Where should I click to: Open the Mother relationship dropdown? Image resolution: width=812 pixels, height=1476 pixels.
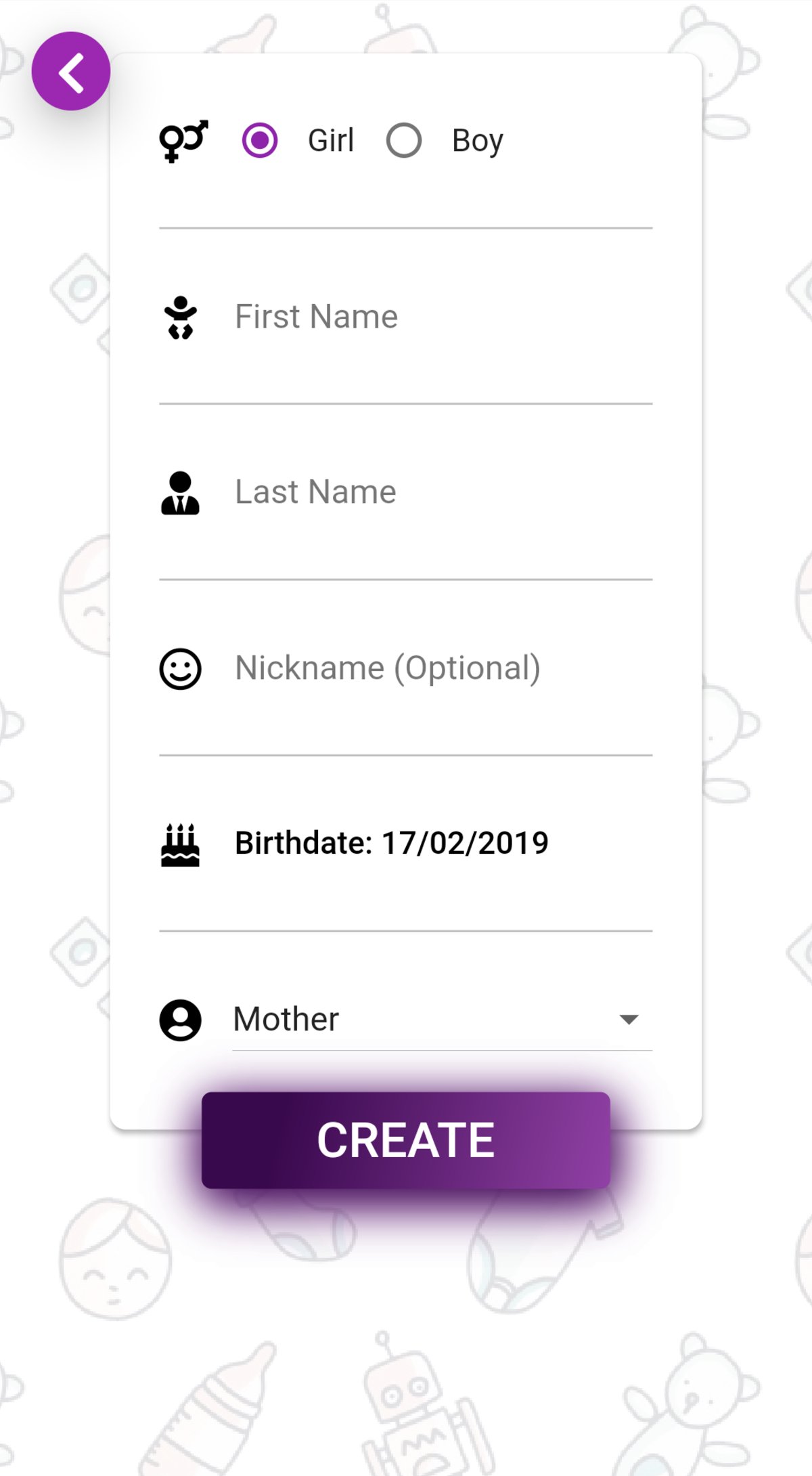(420, 1019)
